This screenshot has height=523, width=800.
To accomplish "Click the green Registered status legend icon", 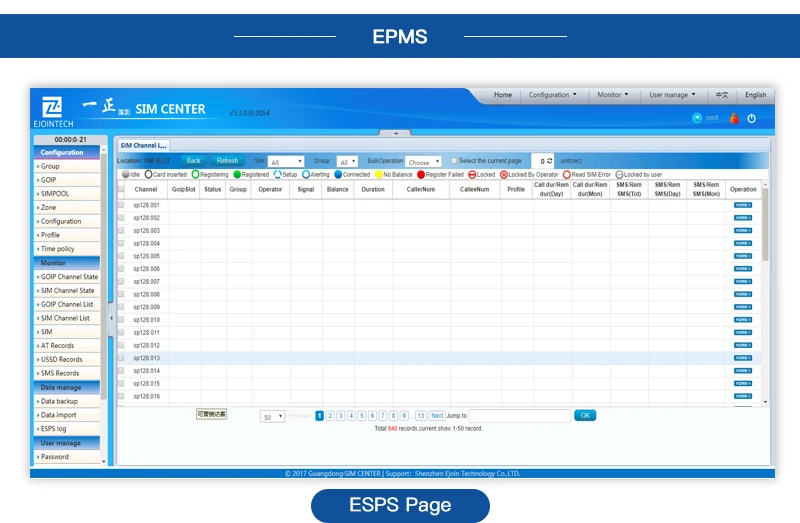I will click(237, 175).
